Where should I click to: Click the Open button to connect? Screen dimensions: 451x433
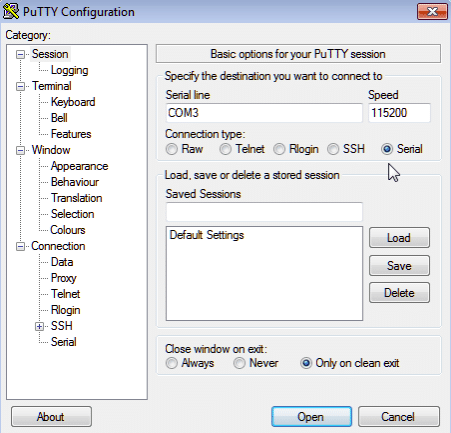(x=311, y=417)
